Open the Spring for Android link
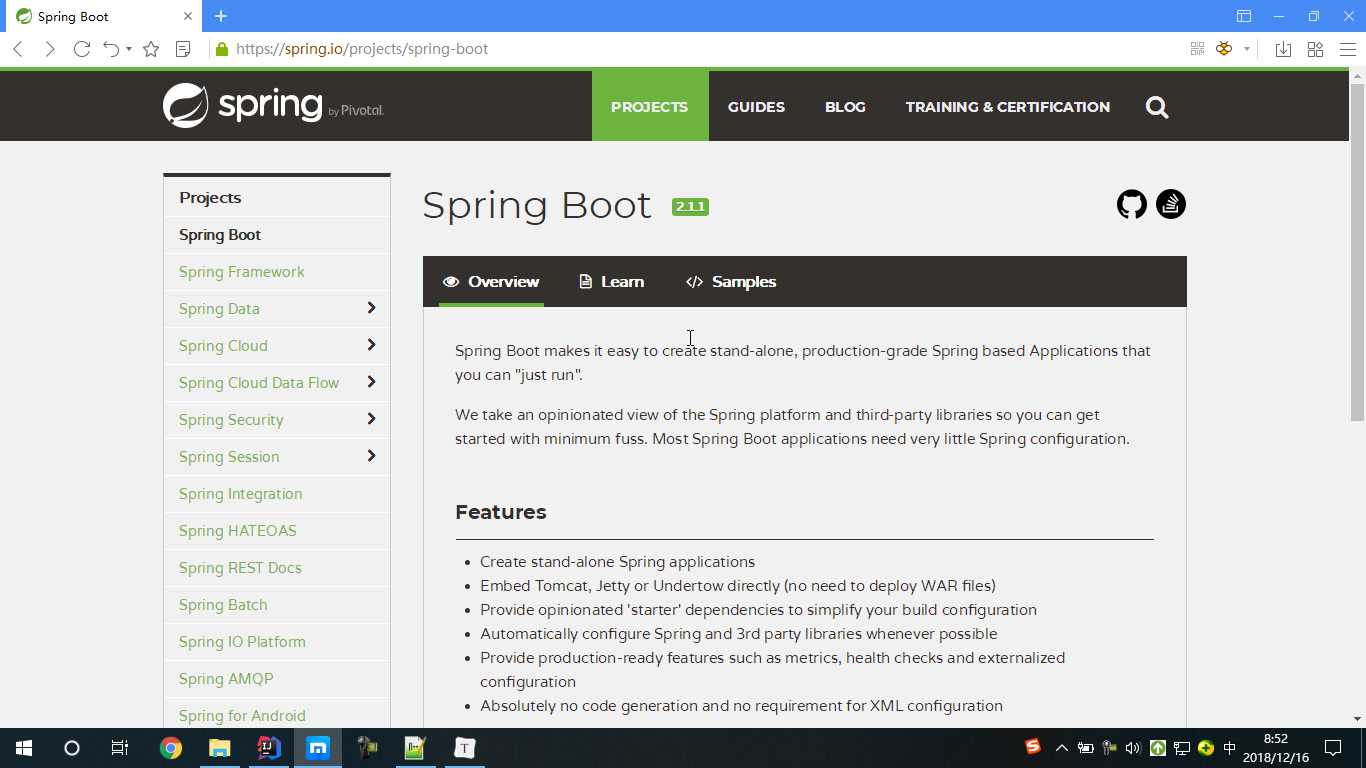The width and height of the screenshot is (1366, 768). tap(242, 716)
